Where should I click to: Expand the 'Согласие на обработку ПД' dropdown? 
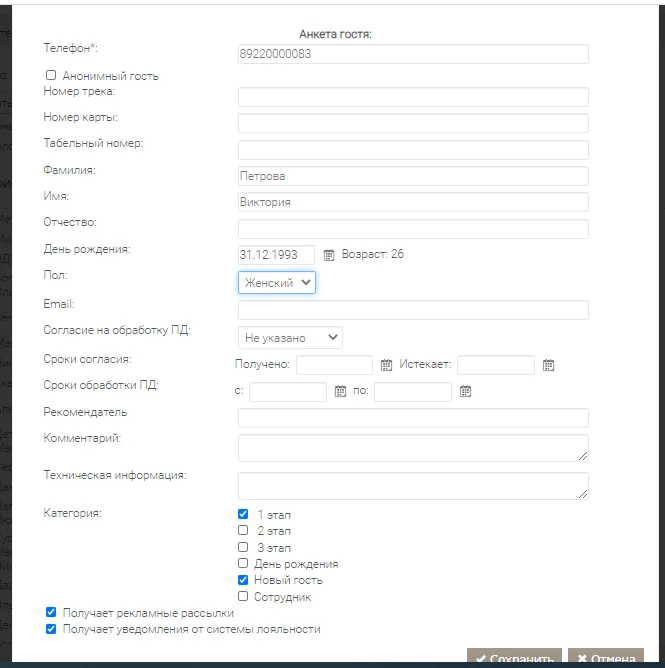[x=290, y=338]
